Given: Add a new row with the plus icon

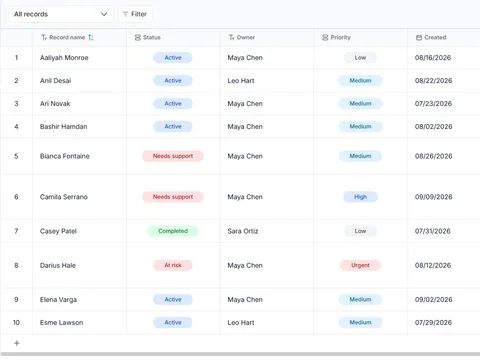Looking at the screenshot, I should tap(17, 343).
